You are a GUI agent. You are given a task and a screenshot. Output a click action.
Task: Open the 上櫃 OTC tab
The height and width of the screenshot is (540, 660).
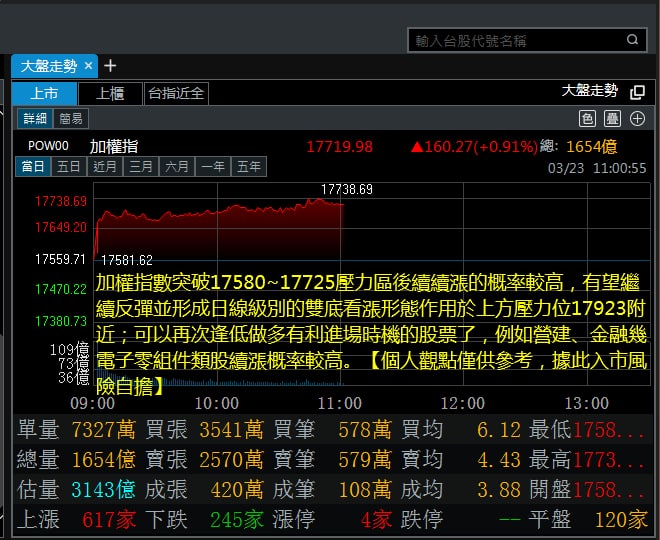tap(110, 94)
